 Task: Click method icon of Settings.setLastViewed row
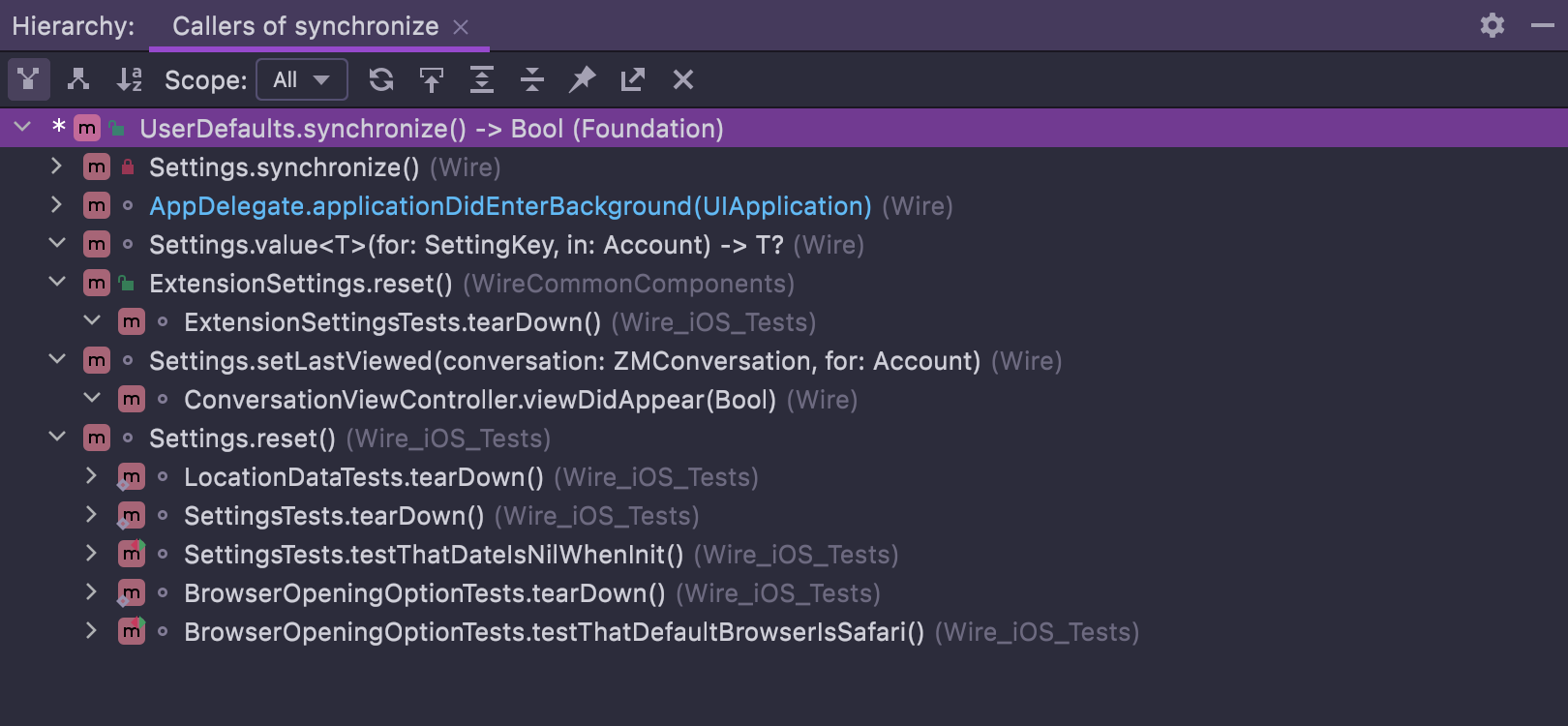[x=97, y=360]
